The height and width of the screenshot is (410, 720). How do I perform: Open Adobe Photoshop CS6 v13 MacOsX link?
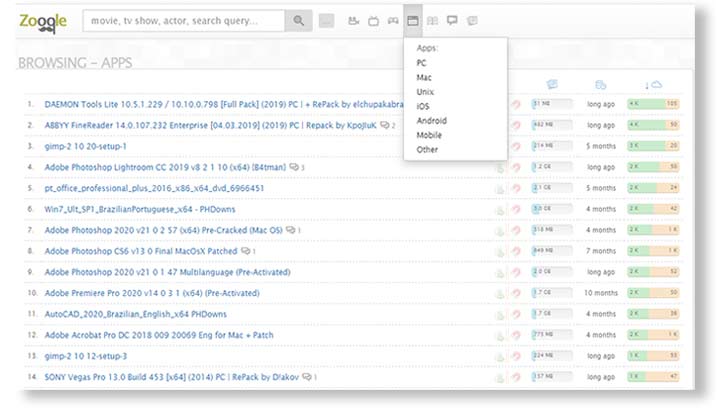tap(141, 251)
